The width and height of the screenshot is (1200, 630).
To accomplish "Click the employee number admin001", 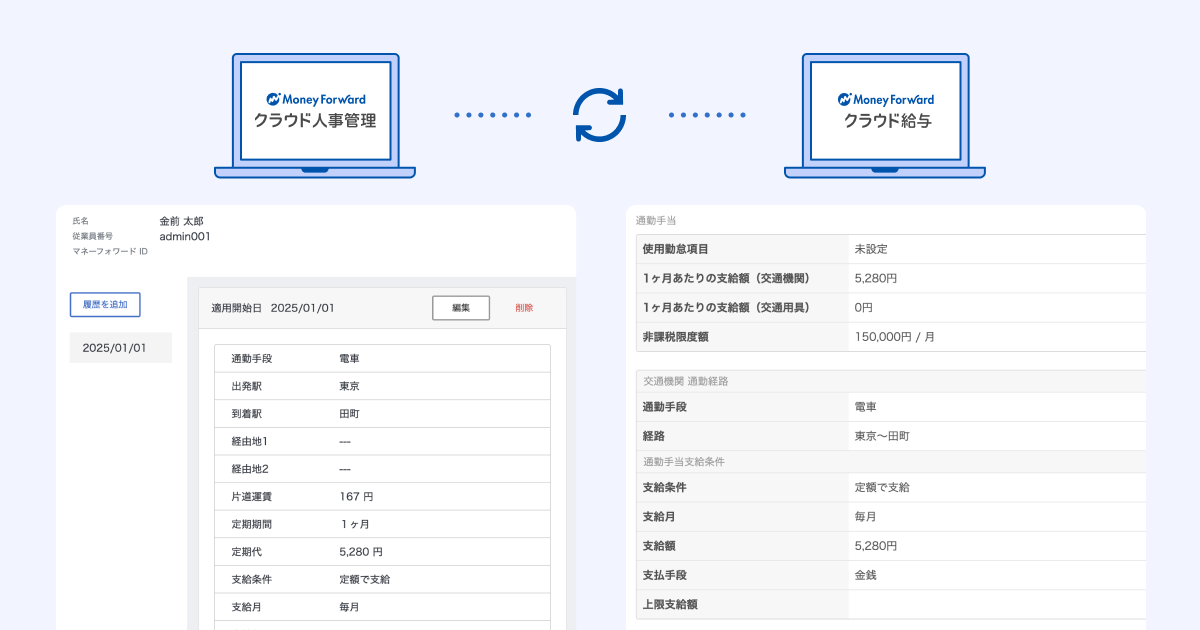I will click(185, 237).
